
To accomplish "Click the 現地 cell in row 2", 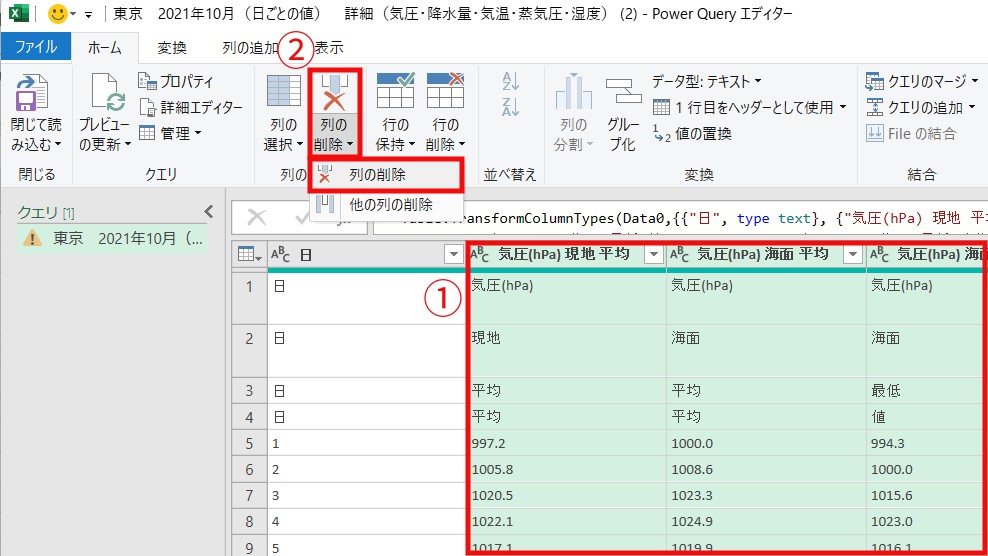I will pos(566,351).
